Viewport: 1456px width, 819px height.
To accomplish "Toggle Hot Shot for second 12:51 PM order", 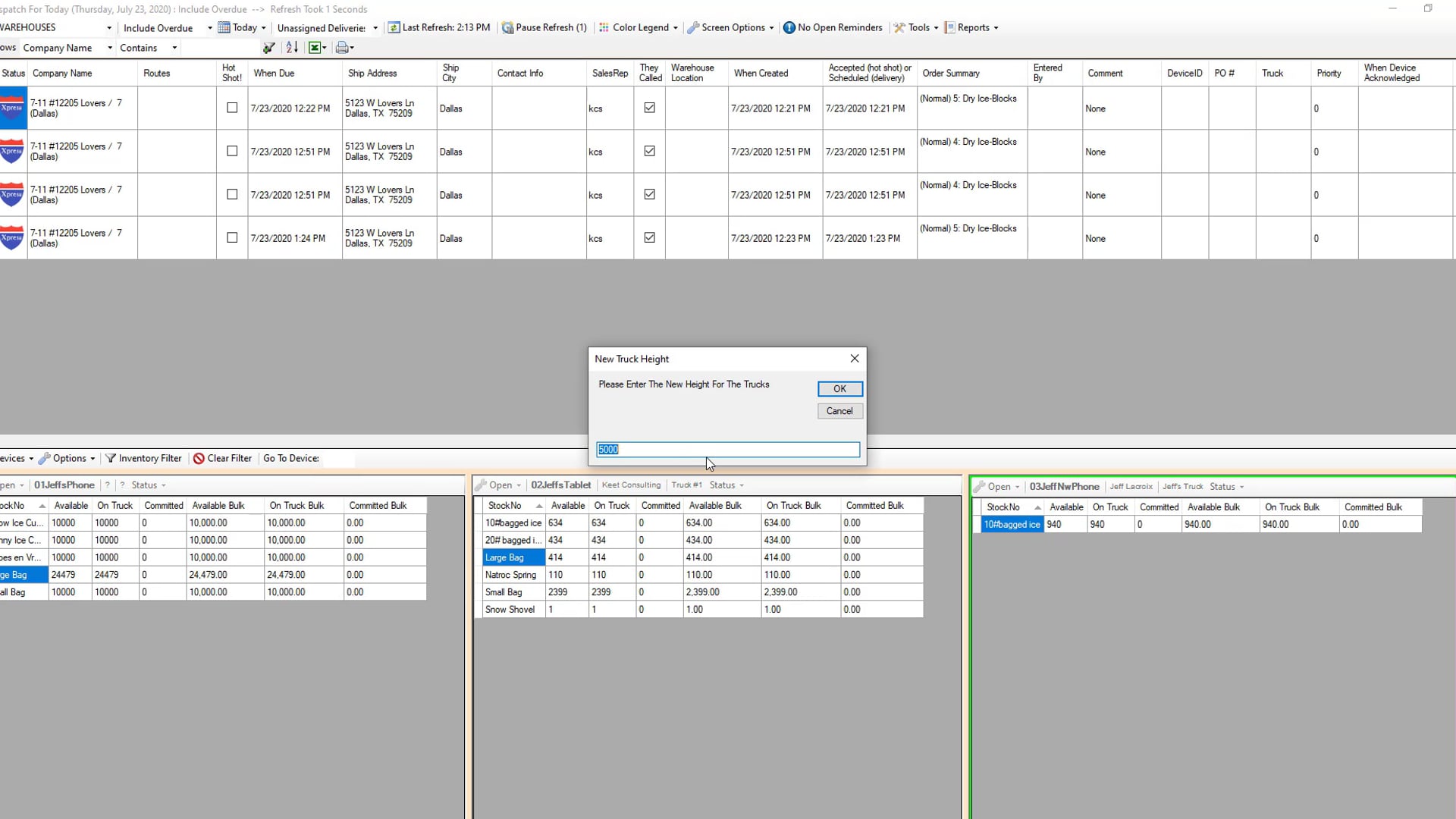I will coord(232,194).
